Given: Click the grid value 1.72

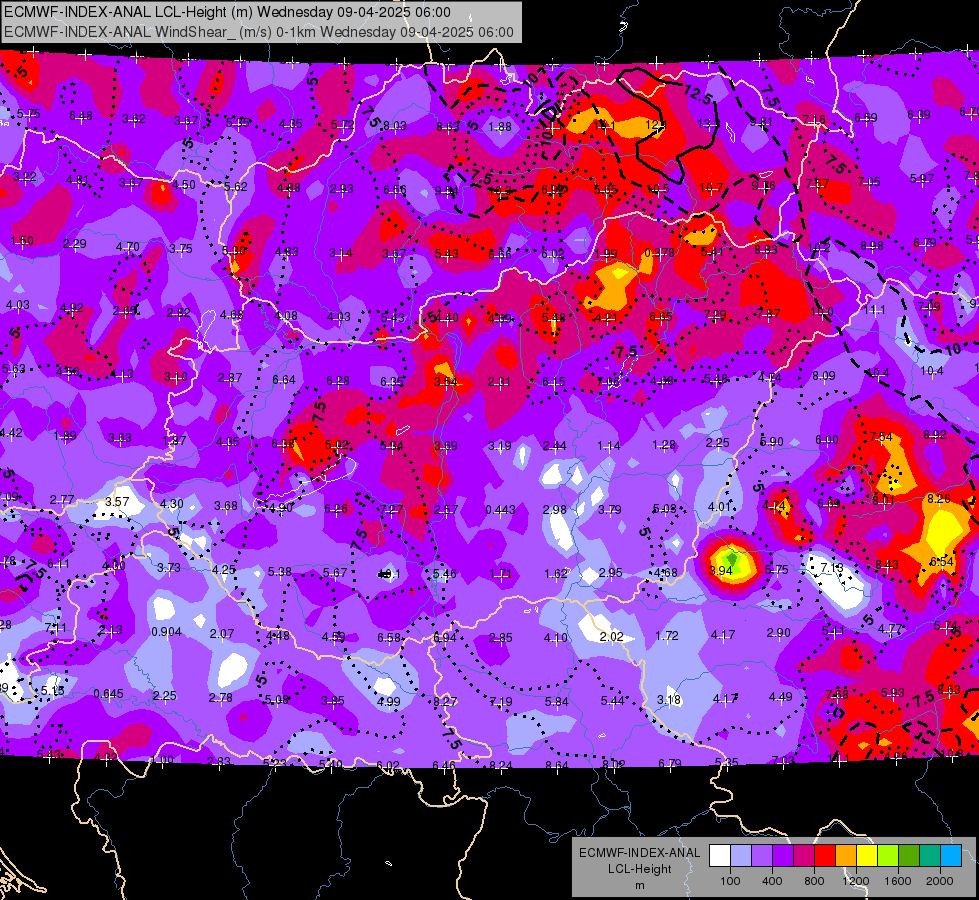Looking at the screenshot, I should [667, 636].
